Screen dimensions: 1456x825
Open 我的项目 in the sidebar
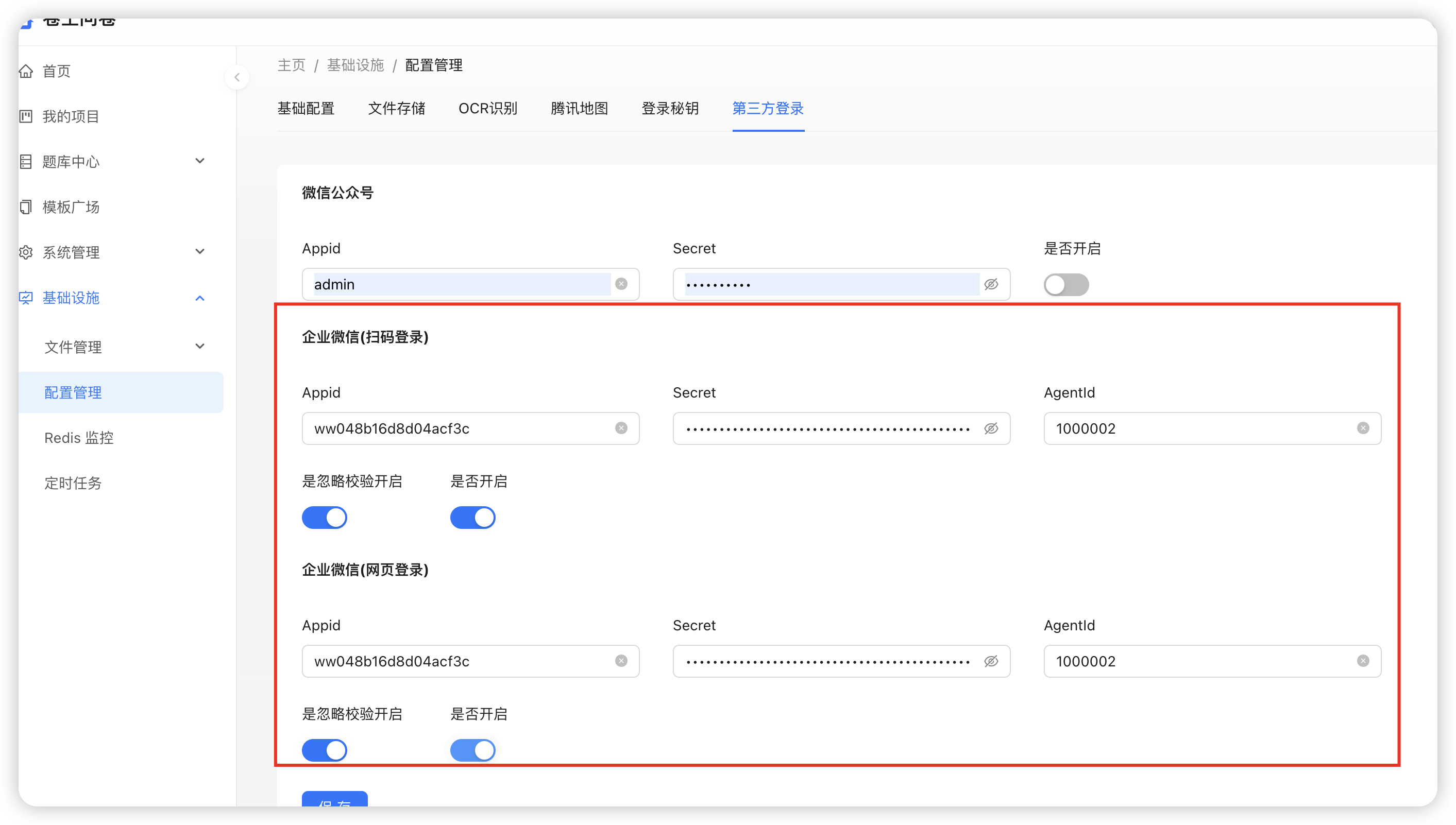click(71, 116)
